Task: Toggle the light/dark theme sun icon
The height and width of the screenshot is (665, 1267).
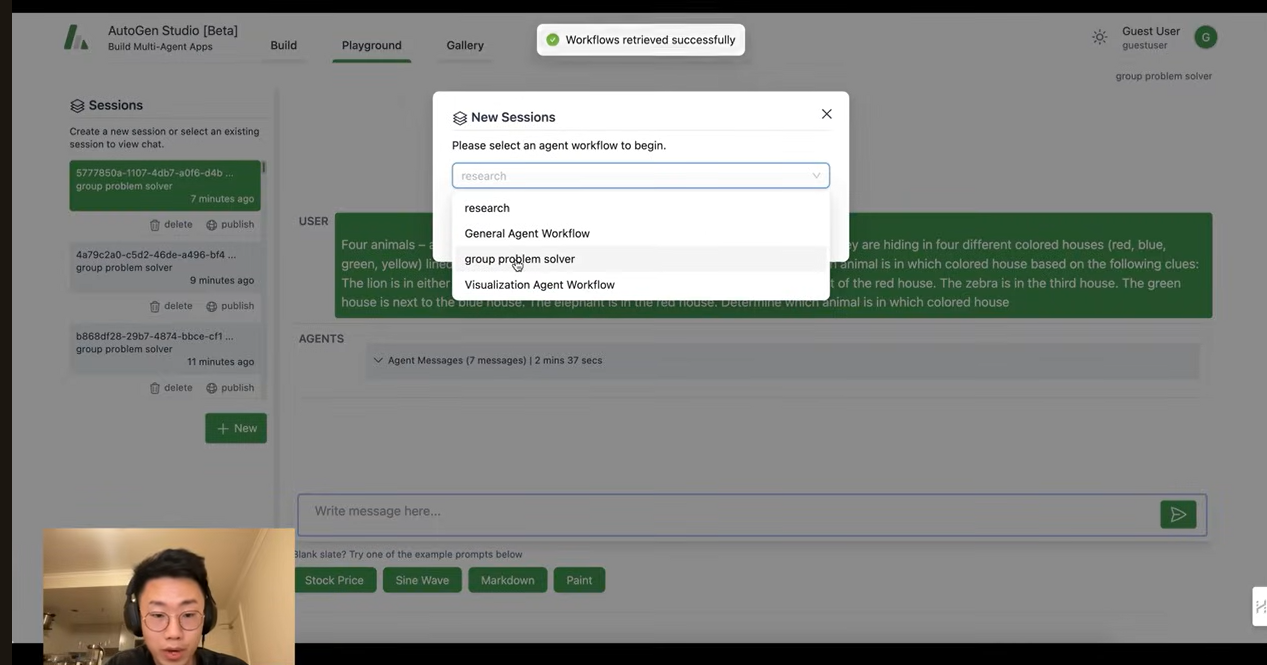Action: coord(1099,38)
